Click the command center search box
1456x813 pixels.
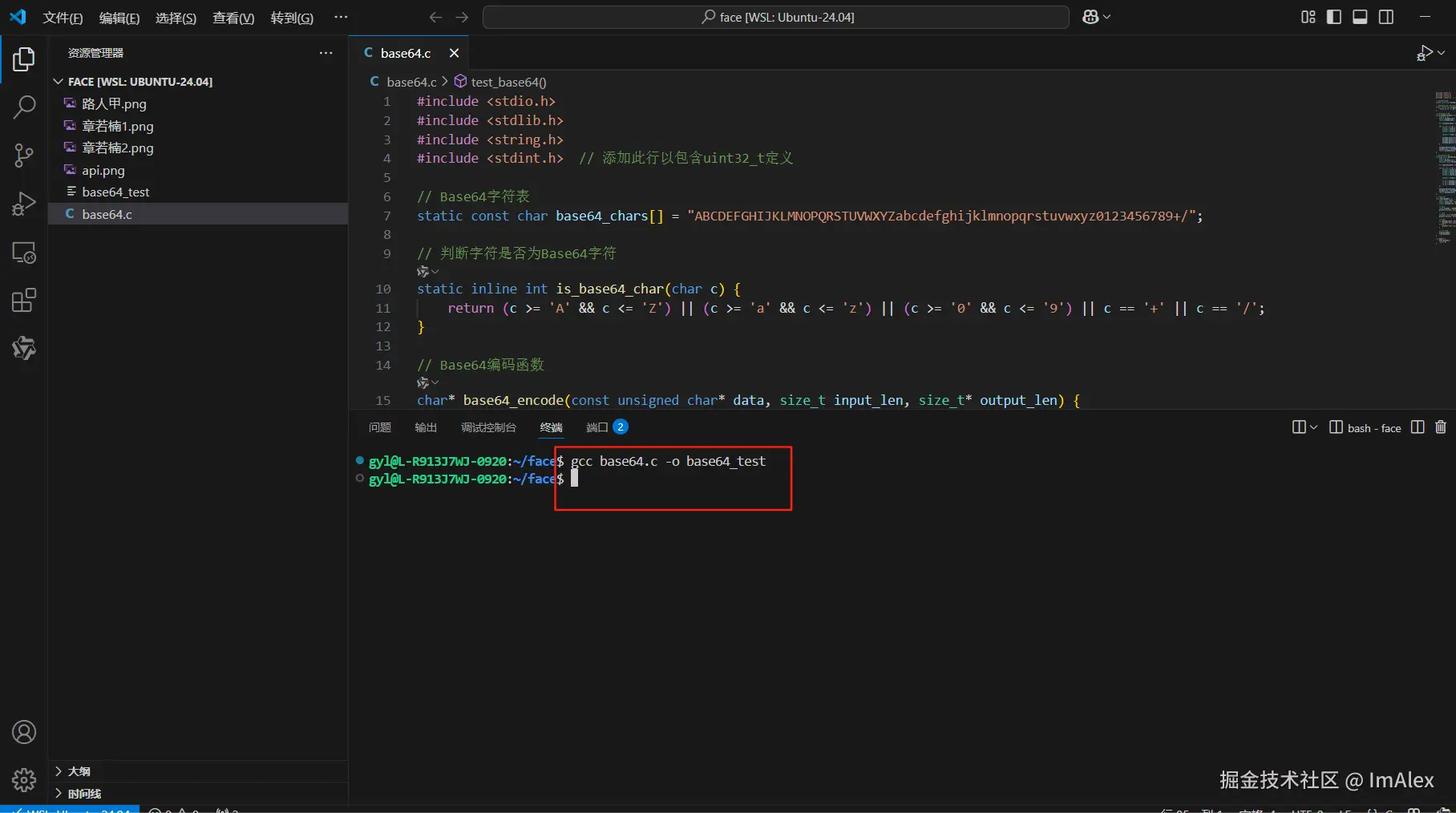[776, 17]
